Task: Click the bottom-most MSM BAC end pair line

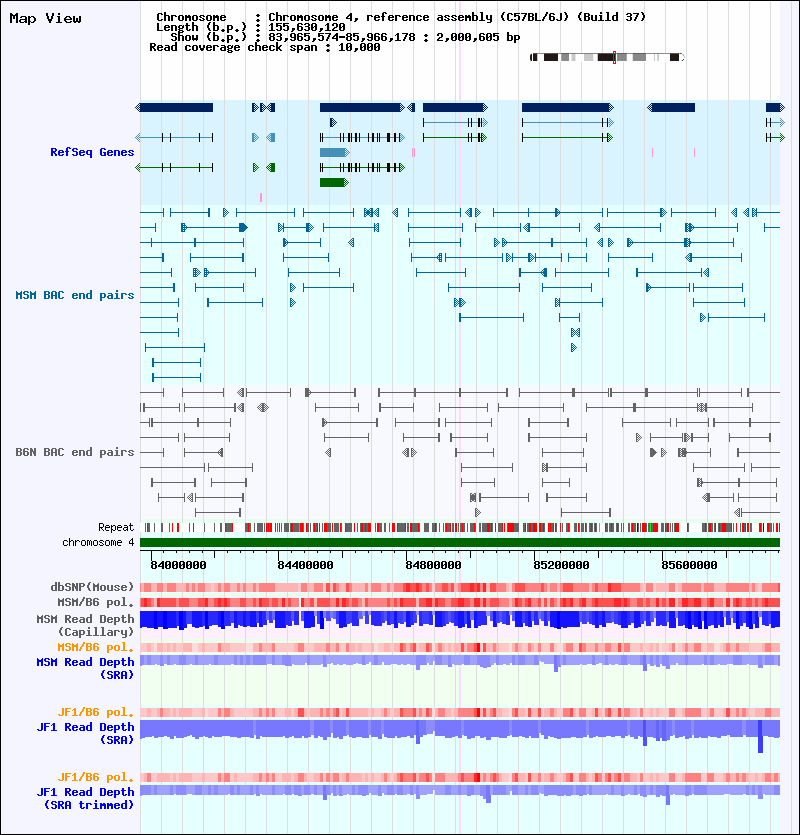Action: [177, 378]
